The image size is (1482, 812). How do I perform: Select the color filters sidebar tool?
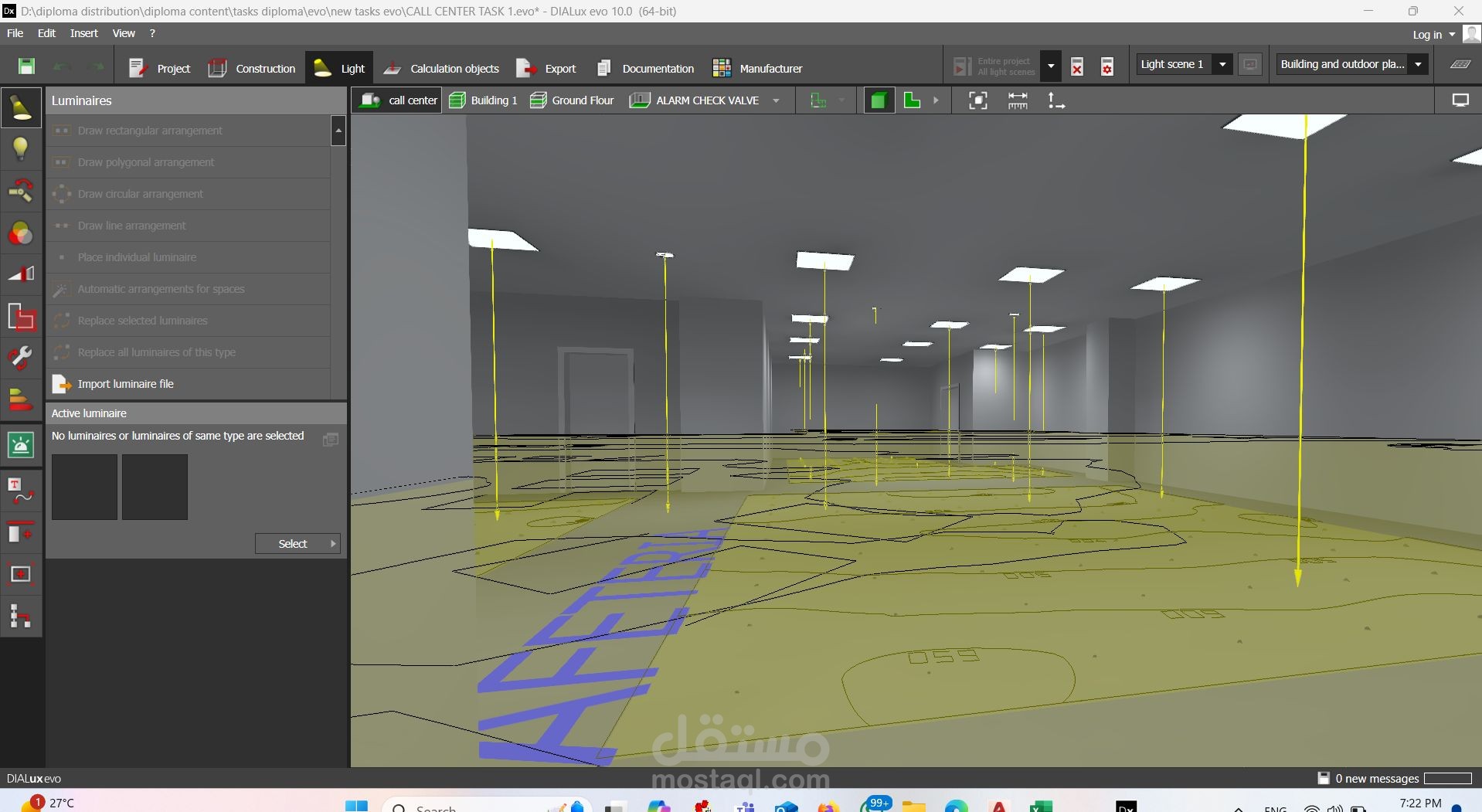pyautogui.click(x=21, y=233)
